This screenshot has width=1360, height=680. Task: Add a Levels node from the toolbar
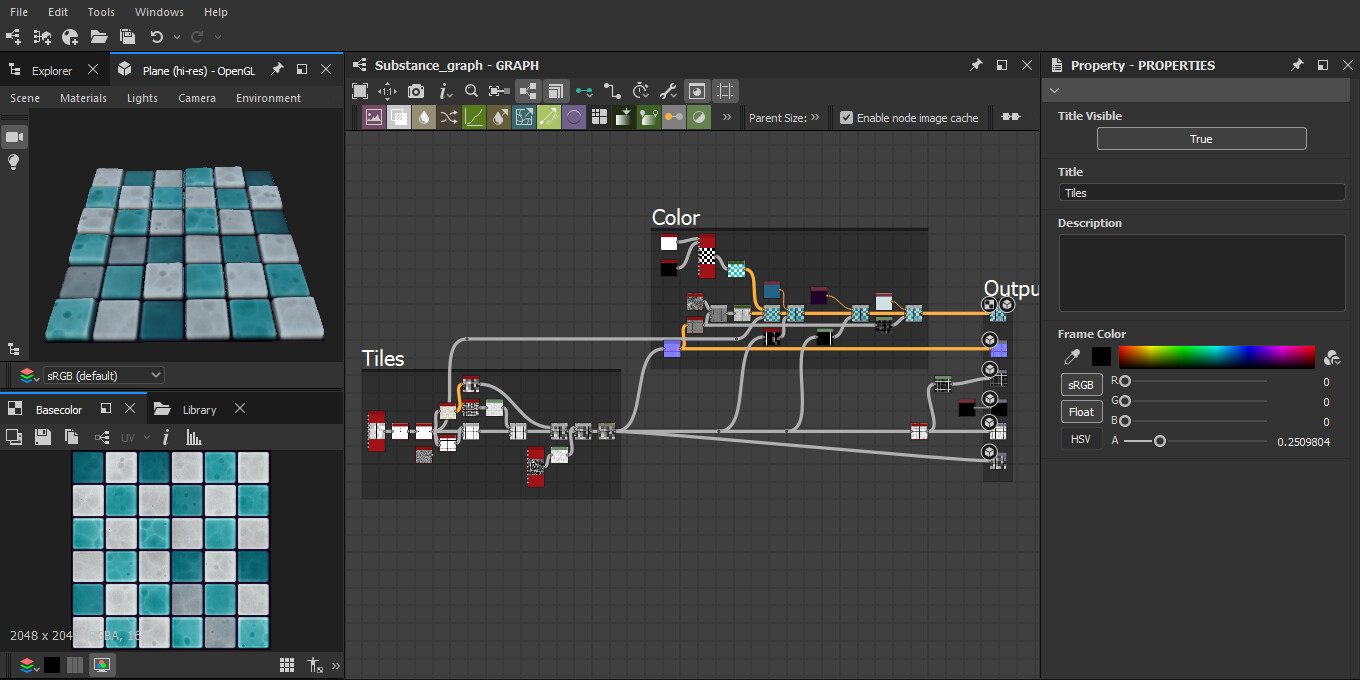[x=474, y=117]
